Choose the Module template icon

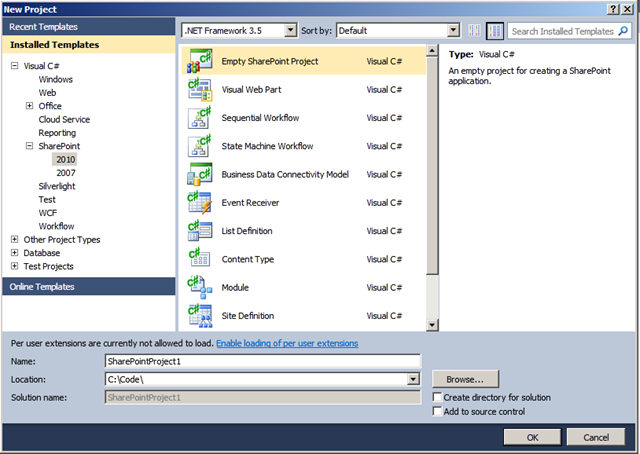tap(200, 287)
